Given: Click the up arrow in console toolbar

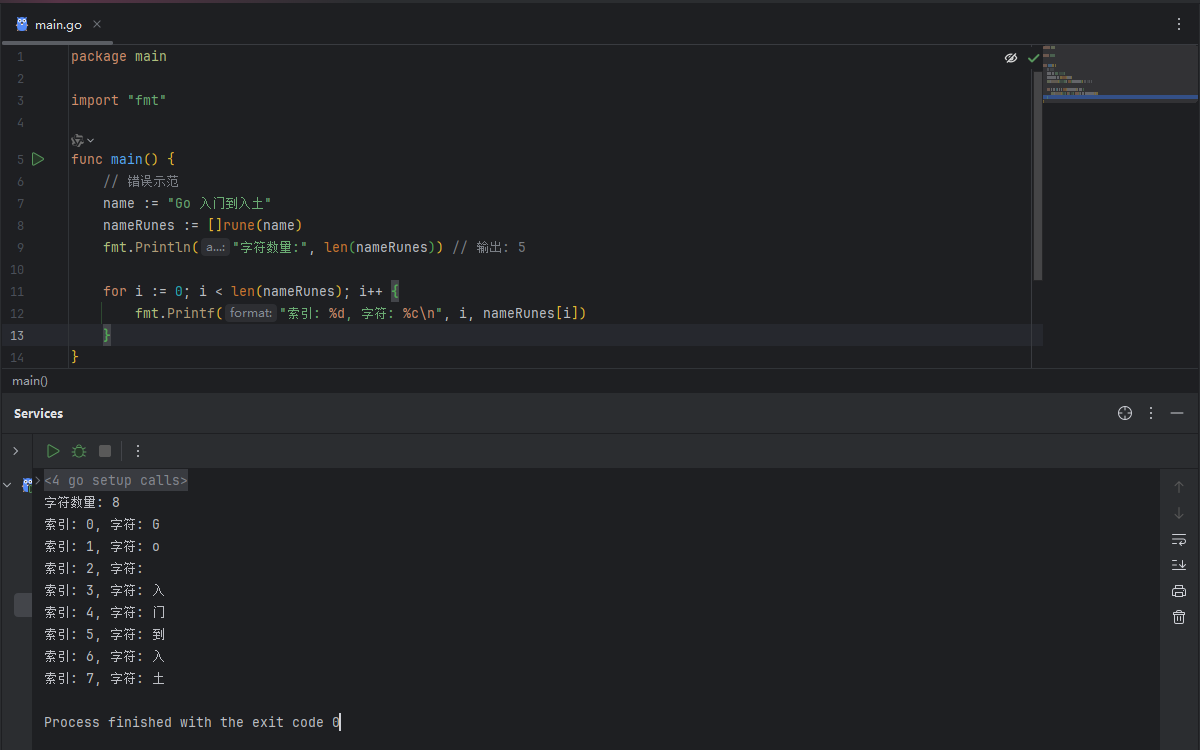Looking at the screenshot, I should [x=1179, y=487].
